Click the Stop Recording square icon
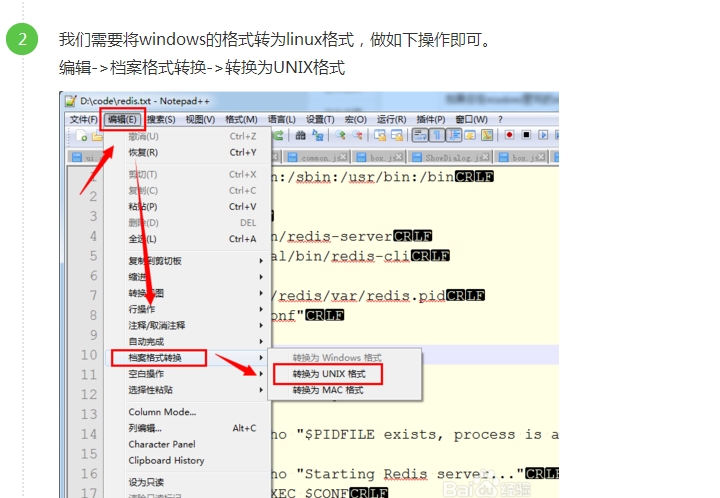The image size is (720, 498). pyautogui.click(x=526, y=135)
